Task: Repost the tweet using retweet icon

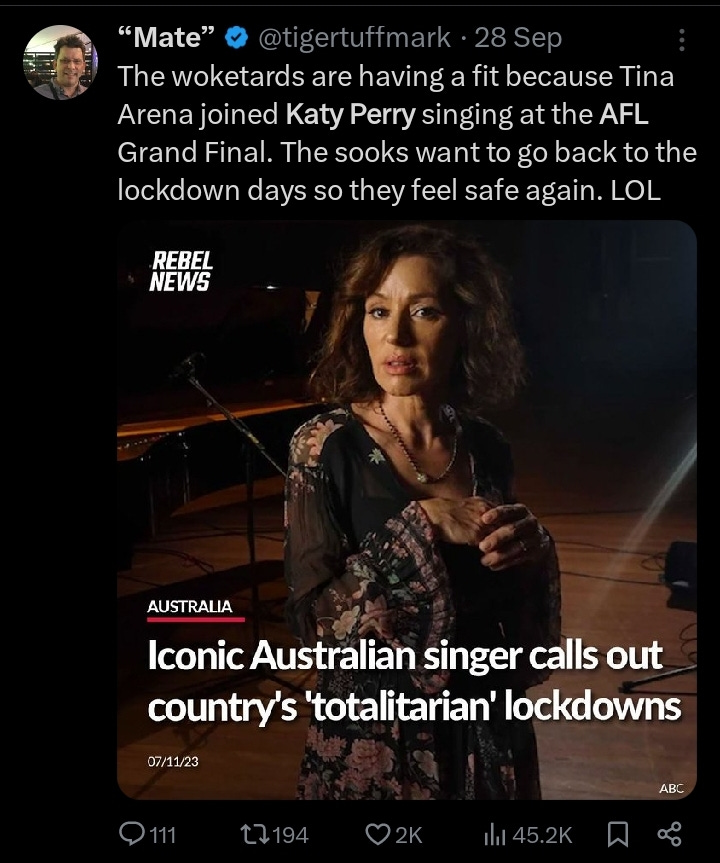Action: [x=255, y=834]
